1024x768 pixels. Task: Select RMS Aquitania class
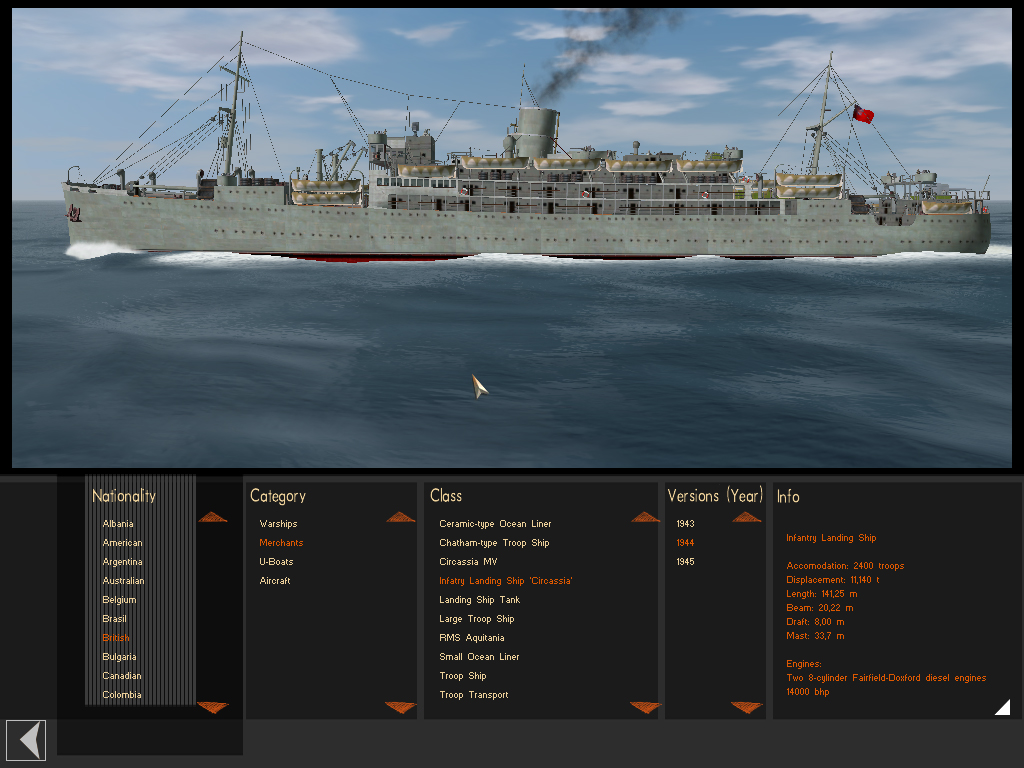472,638
